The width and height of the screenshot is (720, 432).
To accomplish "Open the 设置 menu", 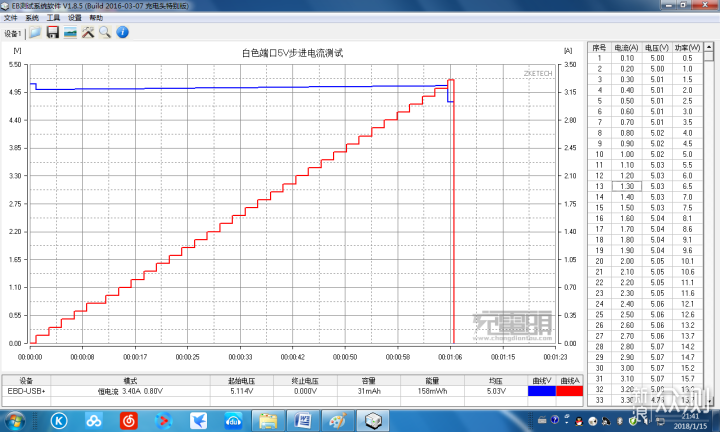I will coord(74,17).
